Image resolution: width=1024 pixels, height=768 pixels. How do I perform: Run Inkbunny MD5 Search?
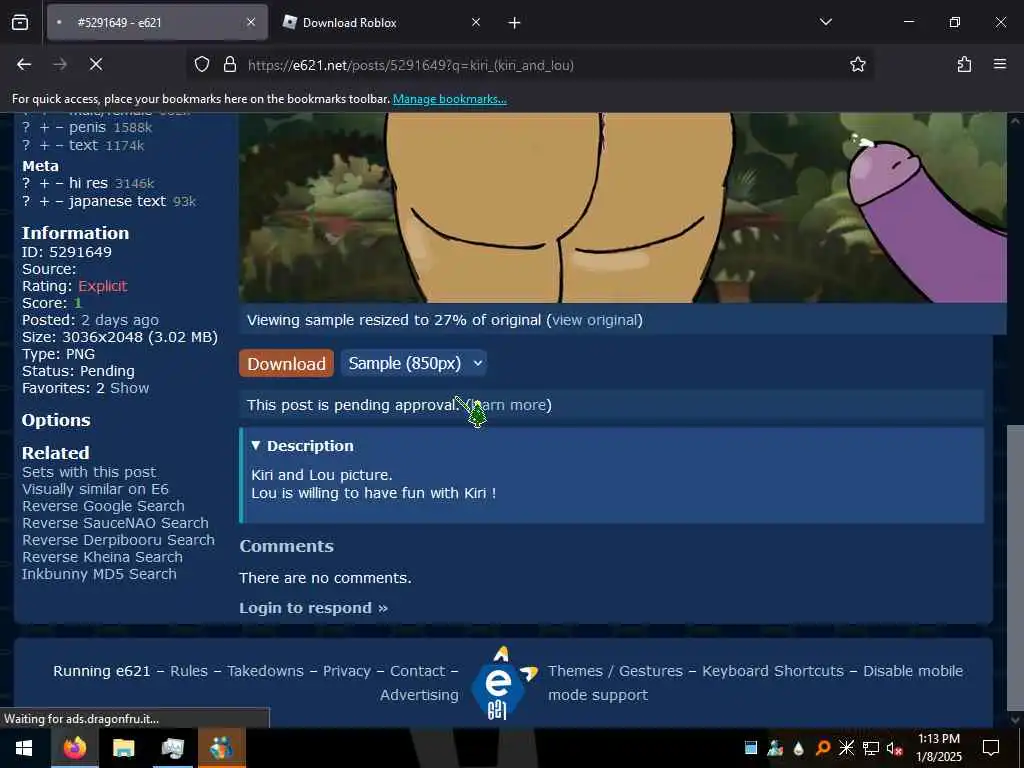[99, 574]
